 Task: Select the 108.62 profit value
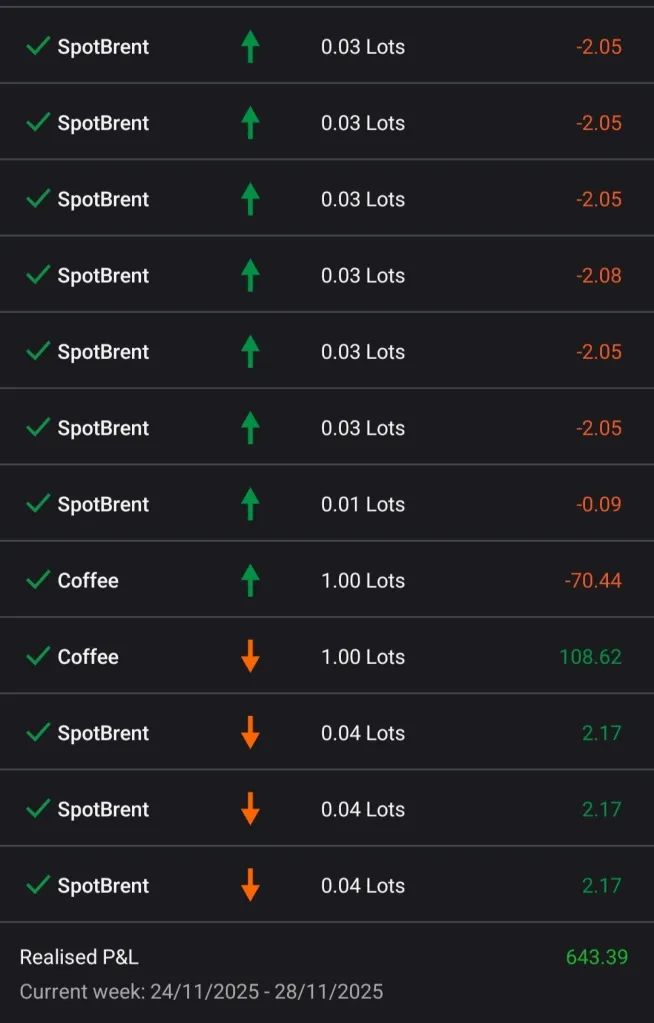[590, 657]
